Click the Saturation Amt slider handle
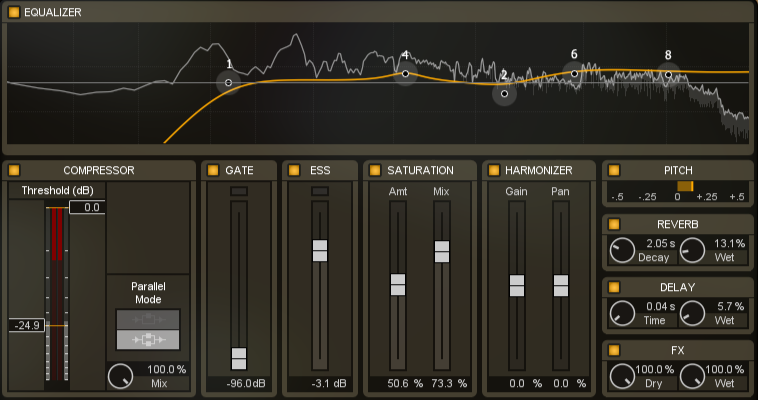This screenshot has height=400, width=758. coord(398,284)
